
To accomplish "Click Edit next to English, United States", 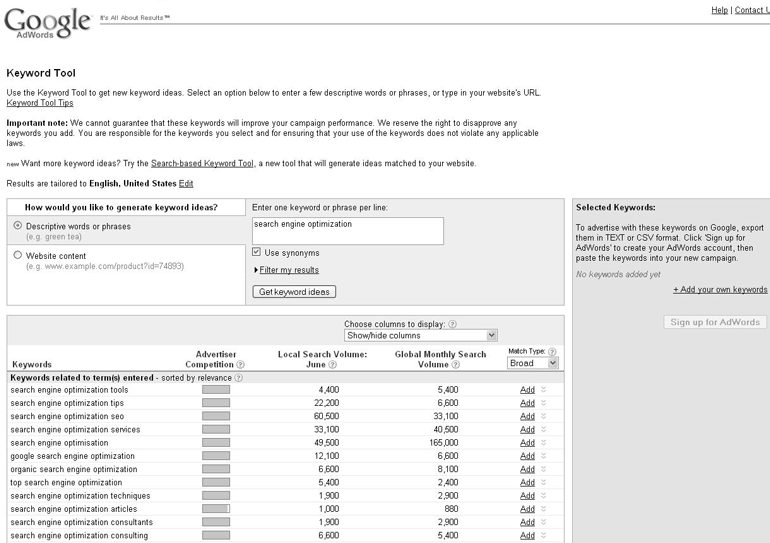I will [x=186, y=184].
